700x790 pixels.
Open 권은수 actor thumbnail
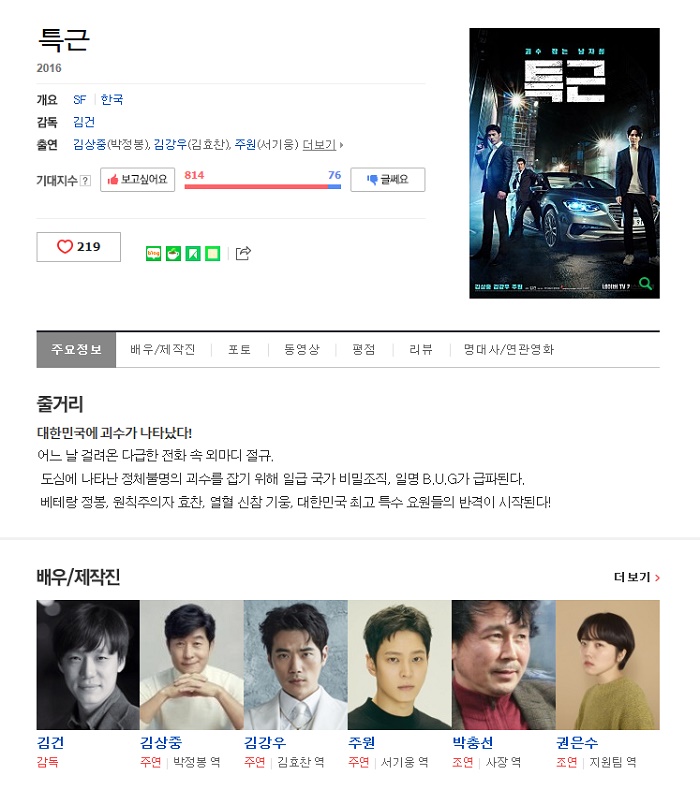(608, 665)
